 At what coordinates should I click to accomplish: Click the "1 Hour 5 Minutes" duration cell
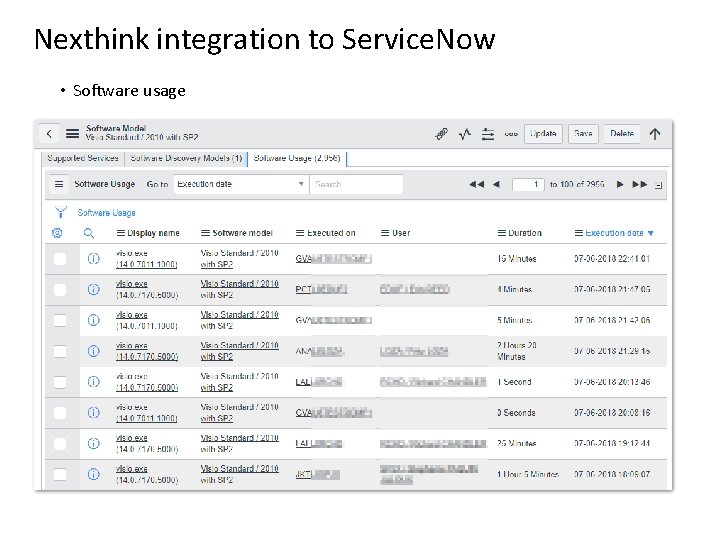pyautogui.click(x=528, y=474)
